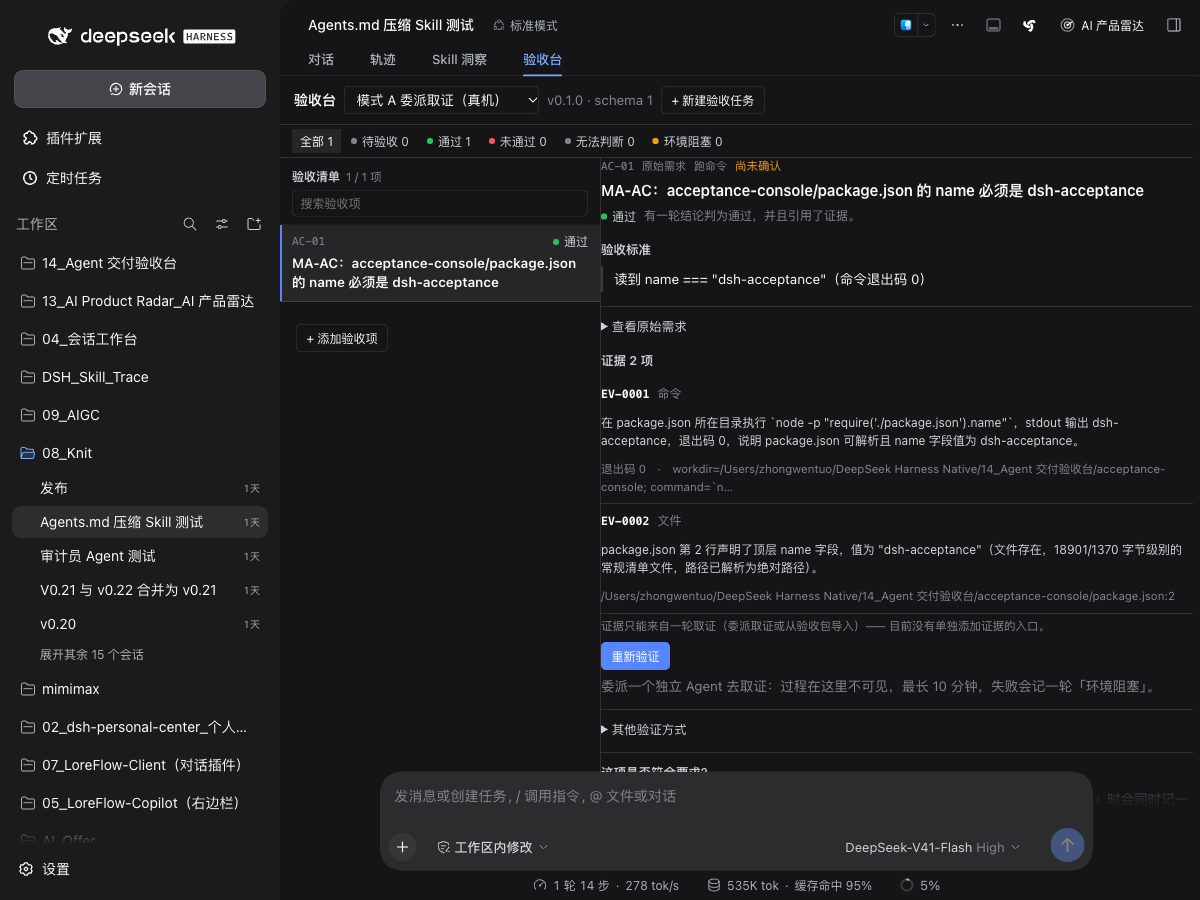Screen dimensions: 1200x900
Task: Click the 标准模式 mode indicator
Action: 526,25
